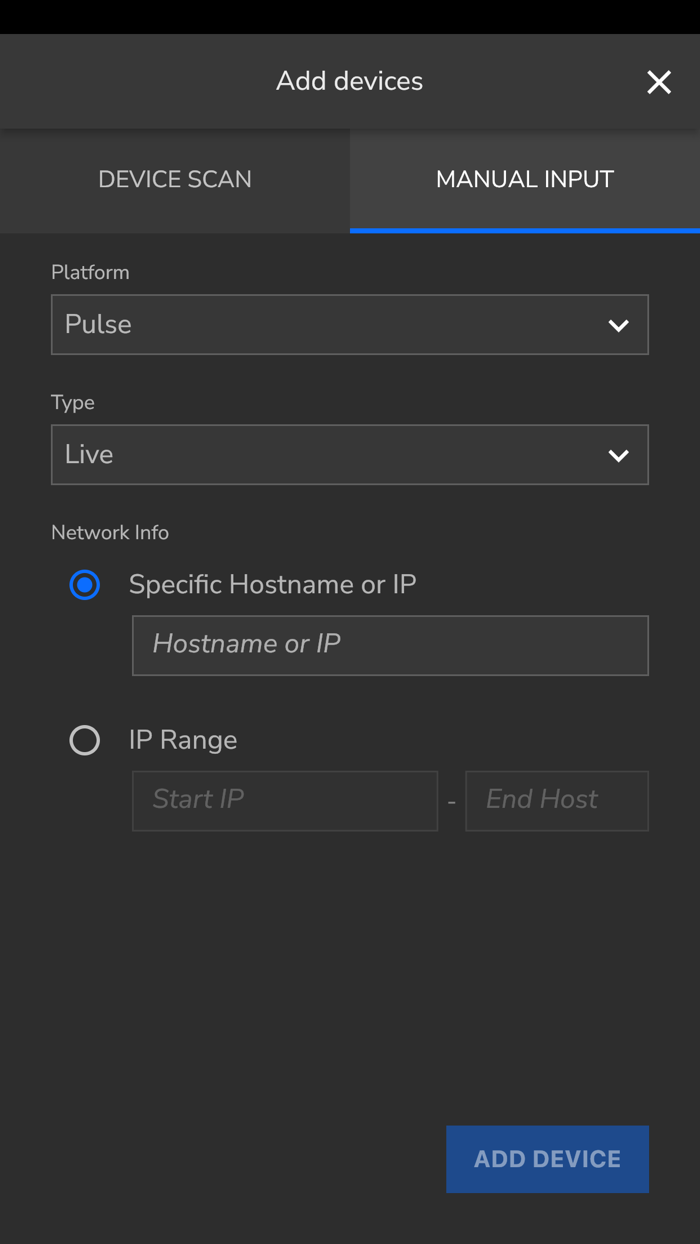This screenshot has width=700, height=1244.
Task: Switch to the Device Scan tab
Action: 175,180
